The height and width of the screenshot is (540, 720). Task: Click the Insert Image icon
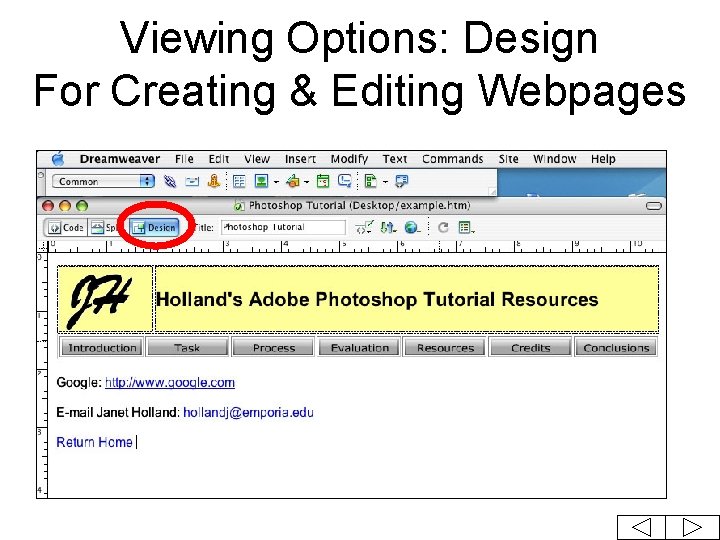(261, 181)
